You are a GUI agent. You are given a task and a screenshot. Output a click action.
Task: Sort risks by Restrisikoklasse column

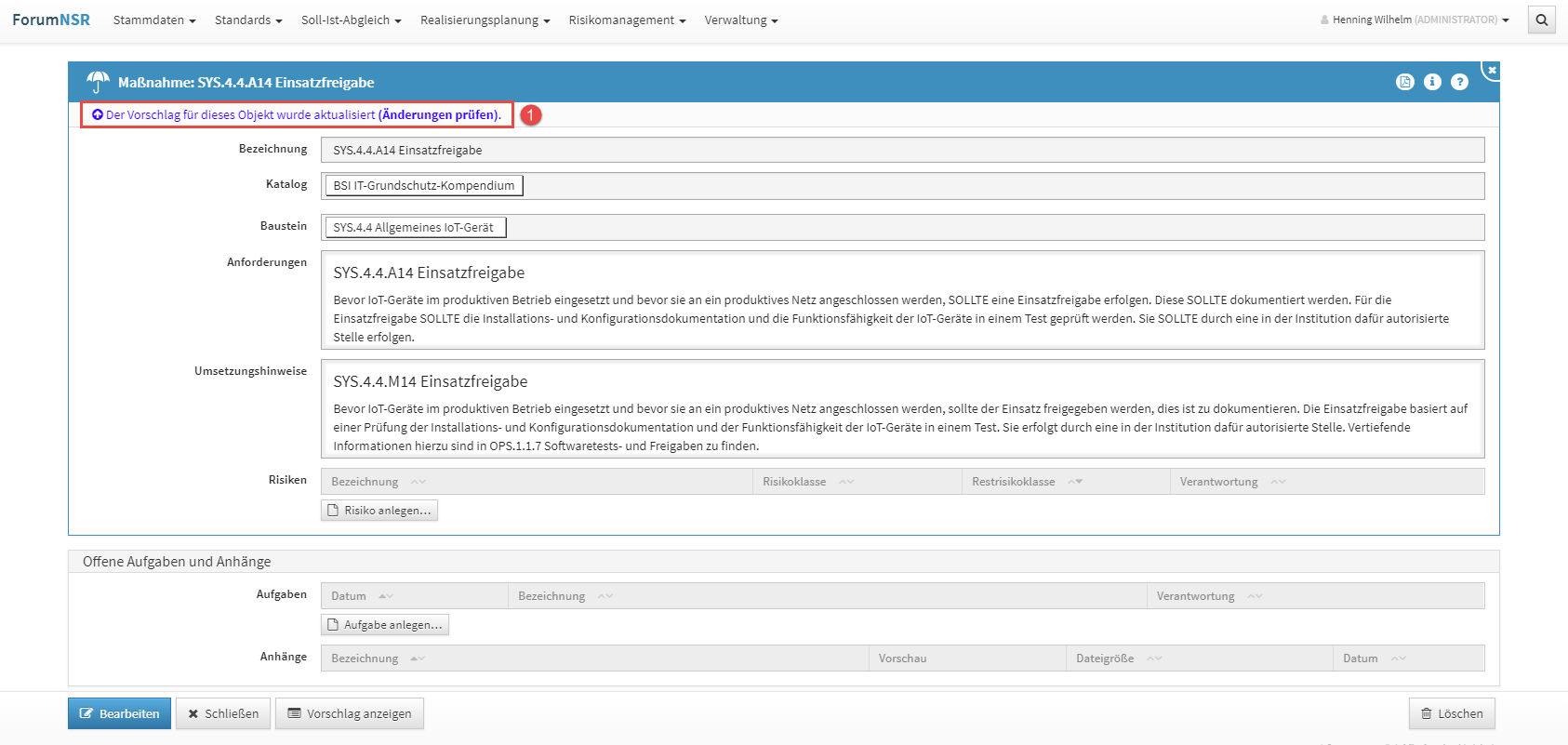(1074, 482)
